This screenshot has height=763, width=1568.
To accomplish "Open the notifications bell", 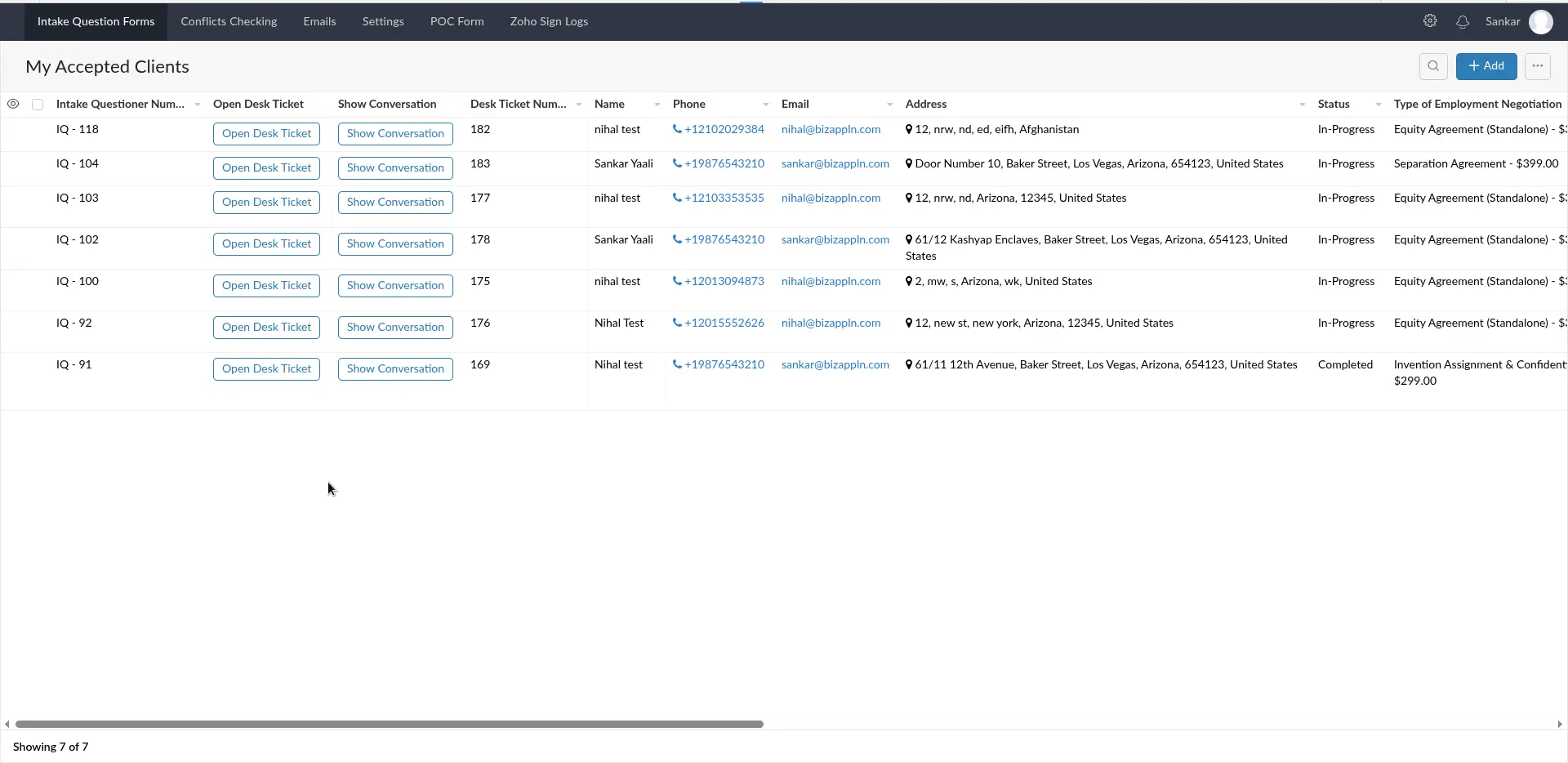I will [1463, 22].
